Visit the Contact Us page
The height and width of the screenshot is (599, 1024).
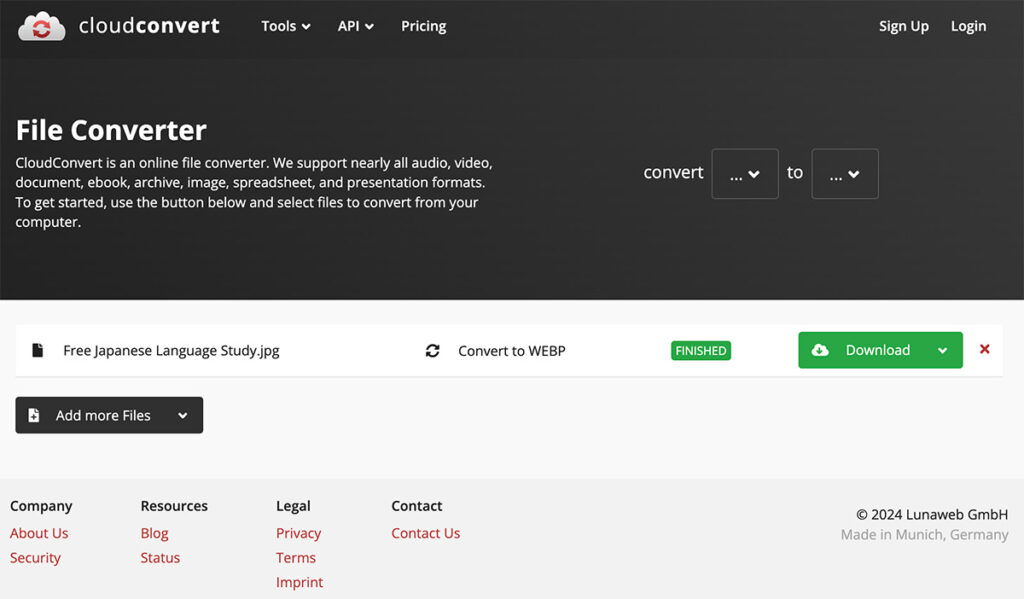click(425, 533)
